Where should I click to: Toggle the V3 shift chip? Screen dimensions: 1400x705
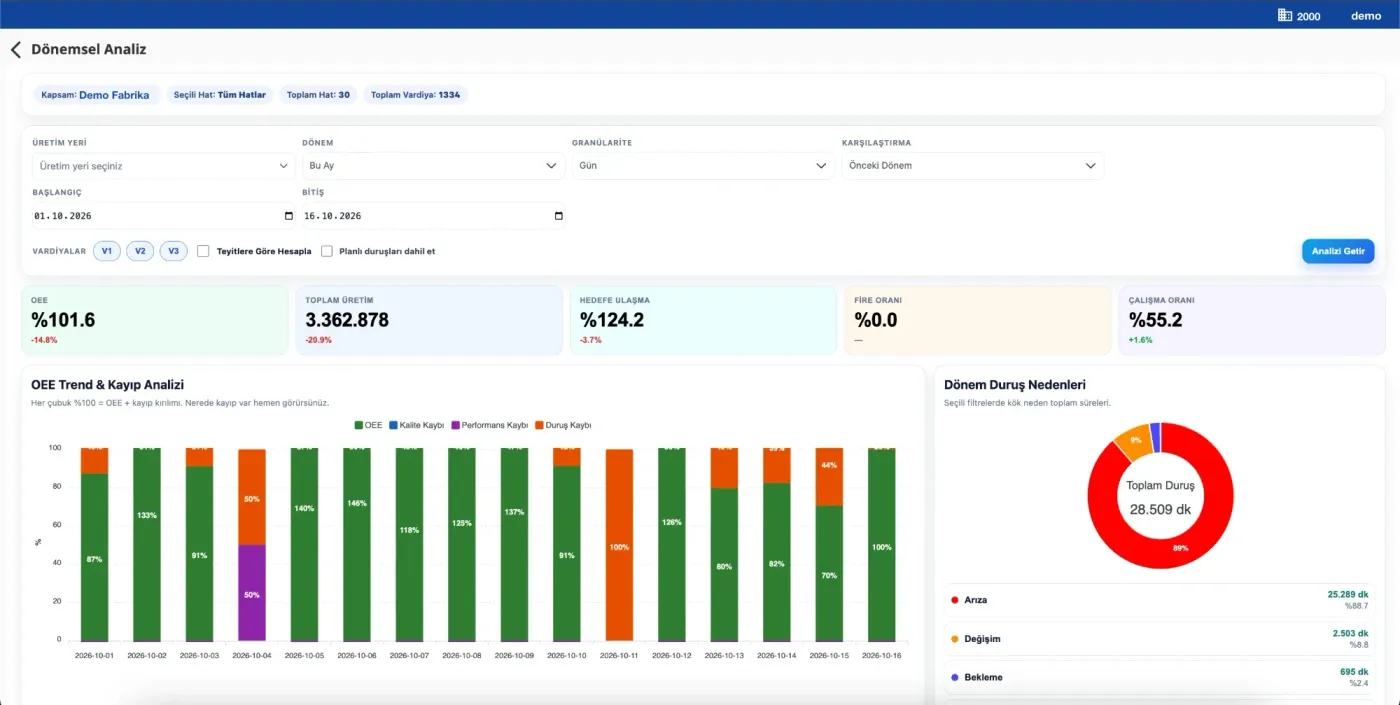tap(173, 251)
